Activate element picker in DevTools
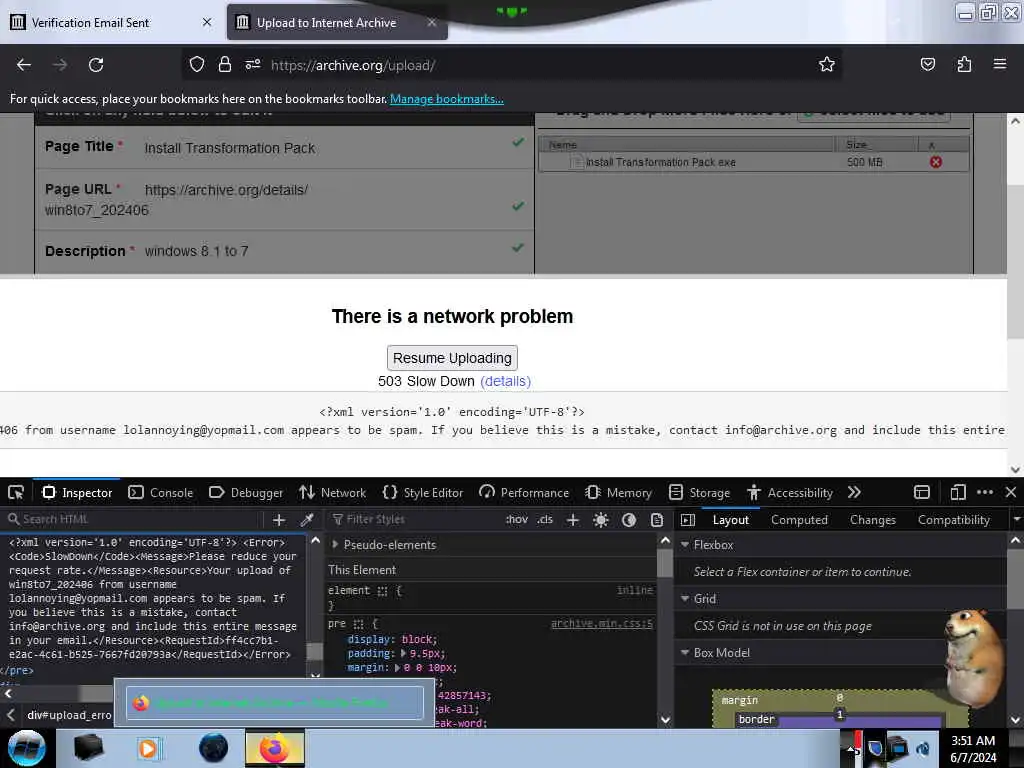Viewport: 1024px width, 768px height. (16, 492)
